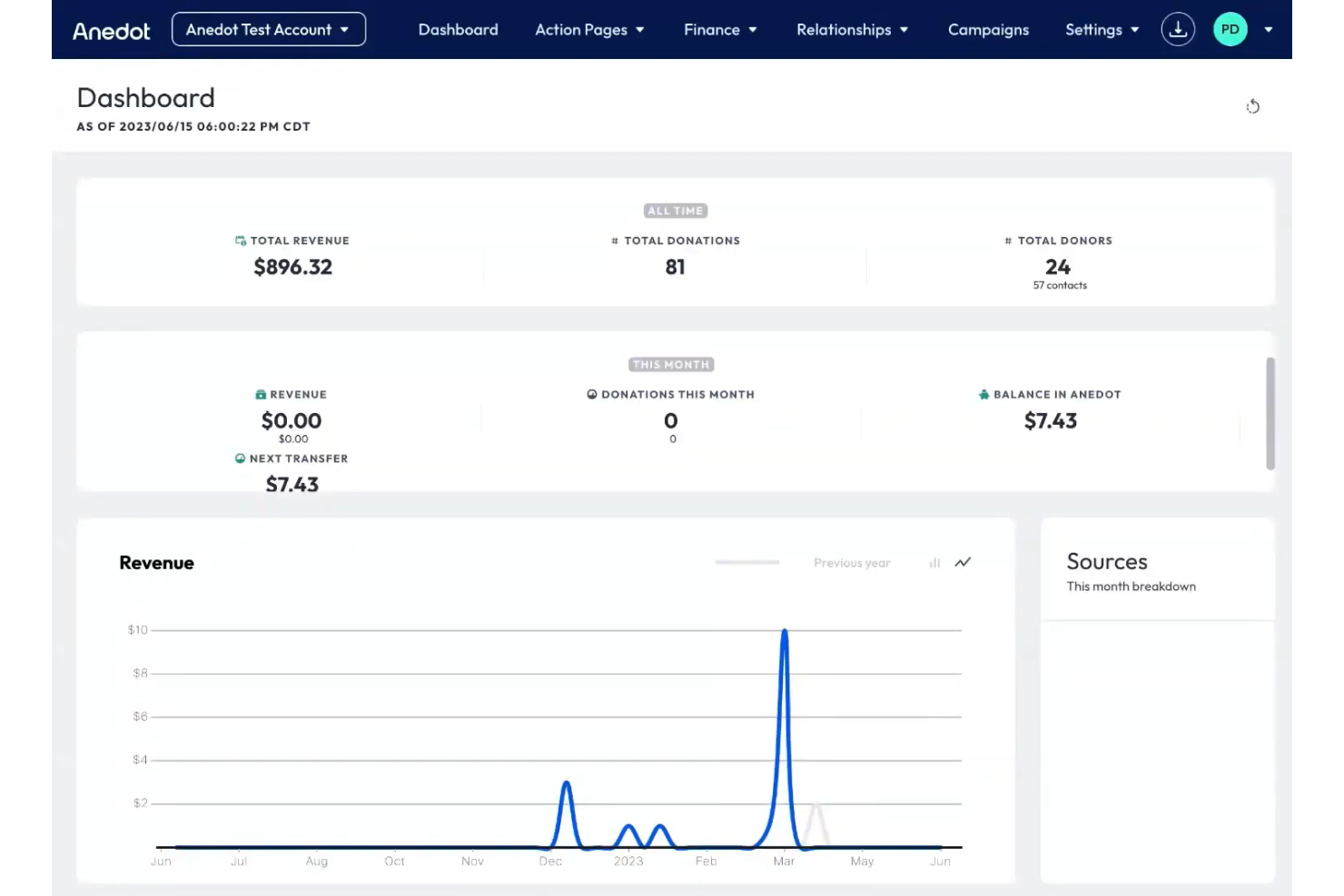The height and width of the screenshot is (896, 1344).
Task: Open the Settings menu
Action: click(x=1102, y=30)
